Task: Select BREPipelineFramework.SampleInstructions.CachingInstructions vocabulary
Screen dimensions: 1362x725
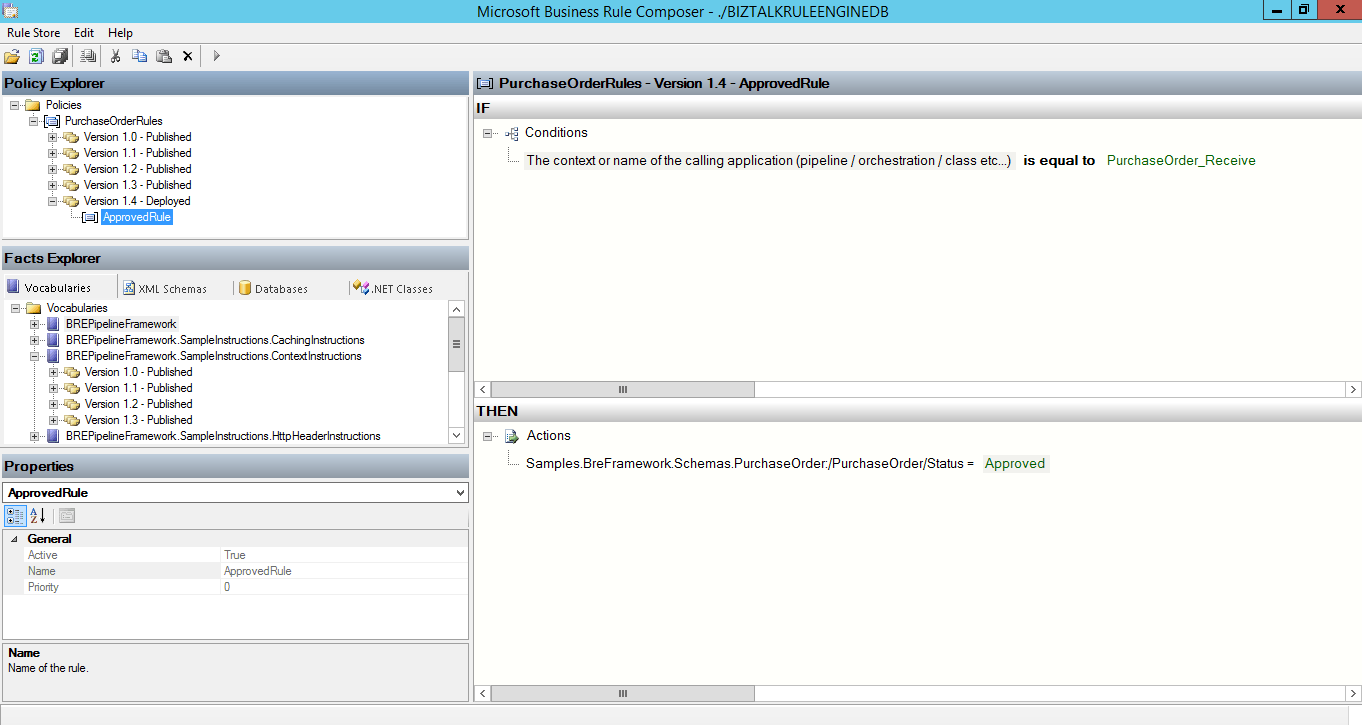Action: [215, 340]
